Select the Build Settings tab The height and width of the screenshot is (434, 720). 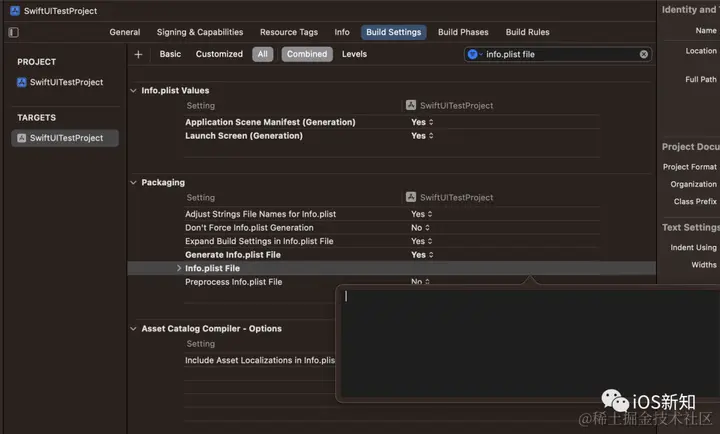[x=394, y=32]
